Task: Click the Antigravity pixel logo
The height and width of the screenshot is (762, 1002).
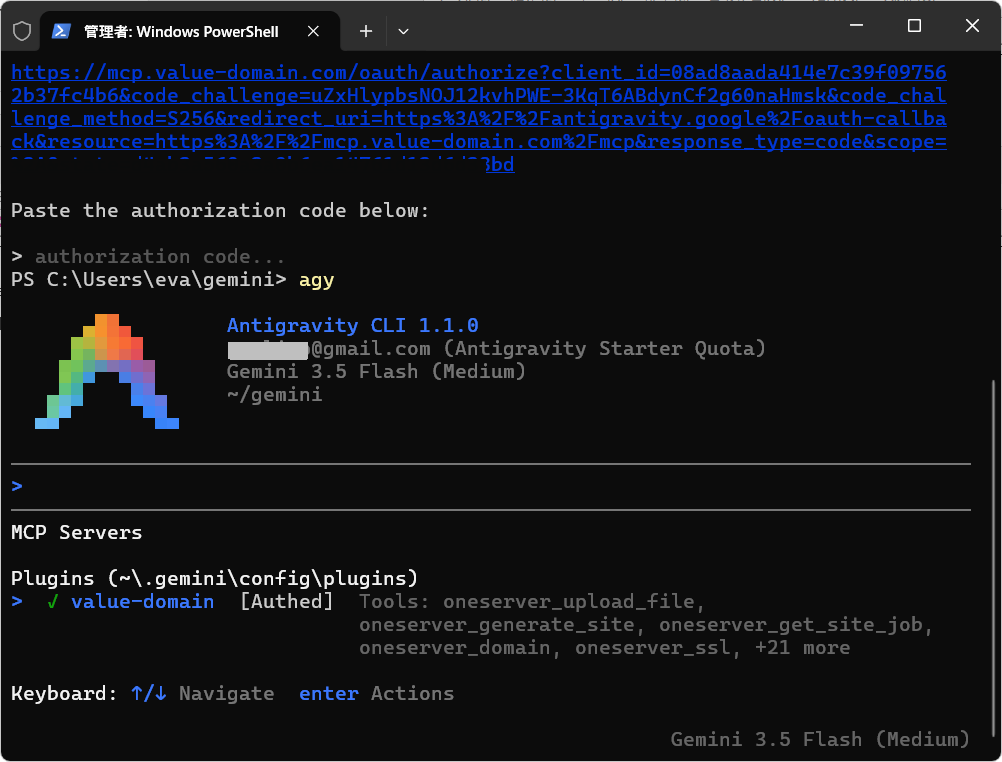Action: click(107, 371)
